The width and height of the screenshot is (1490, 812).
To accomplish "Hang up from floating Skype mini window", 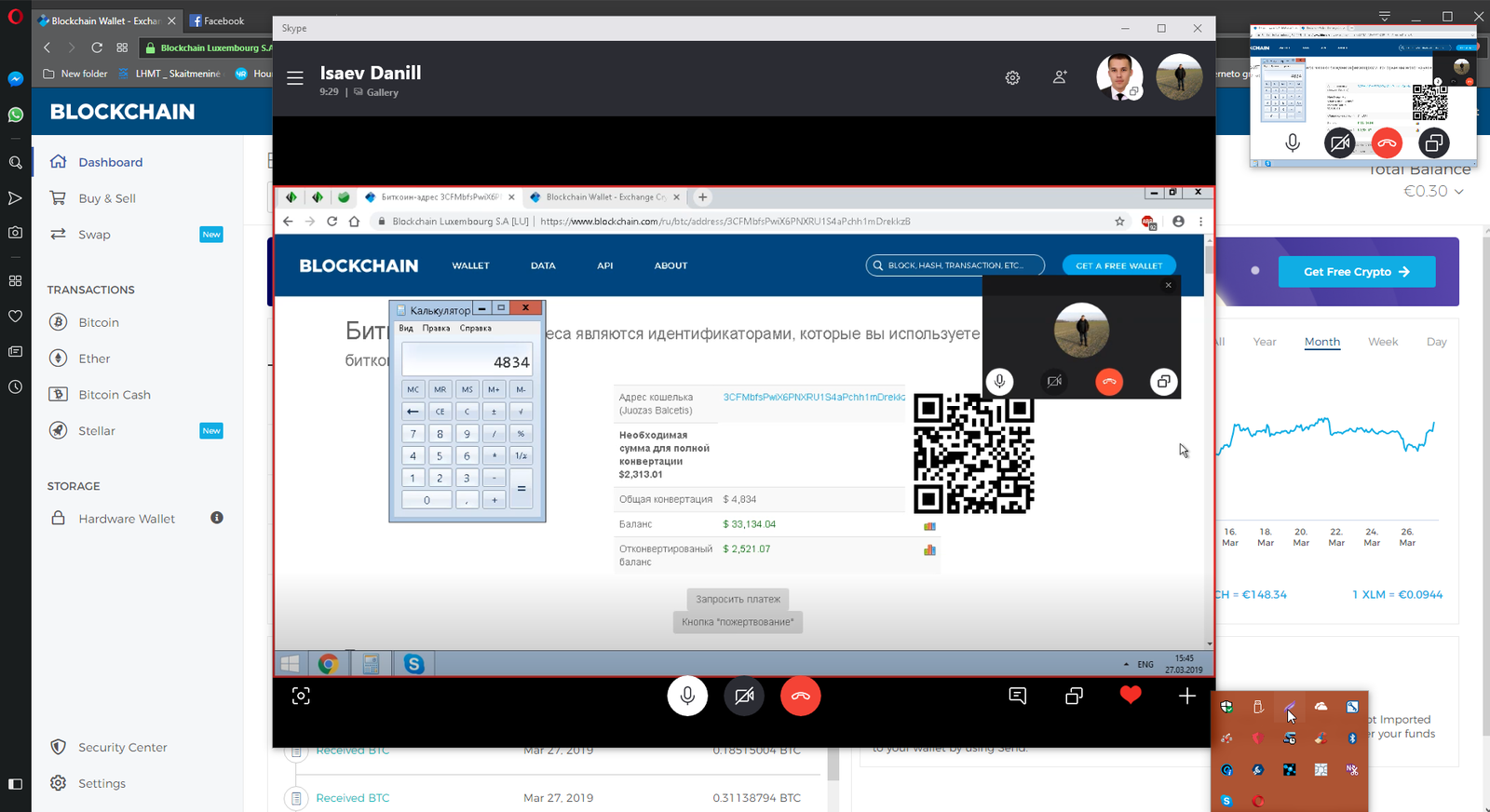I will point(1387,142).
